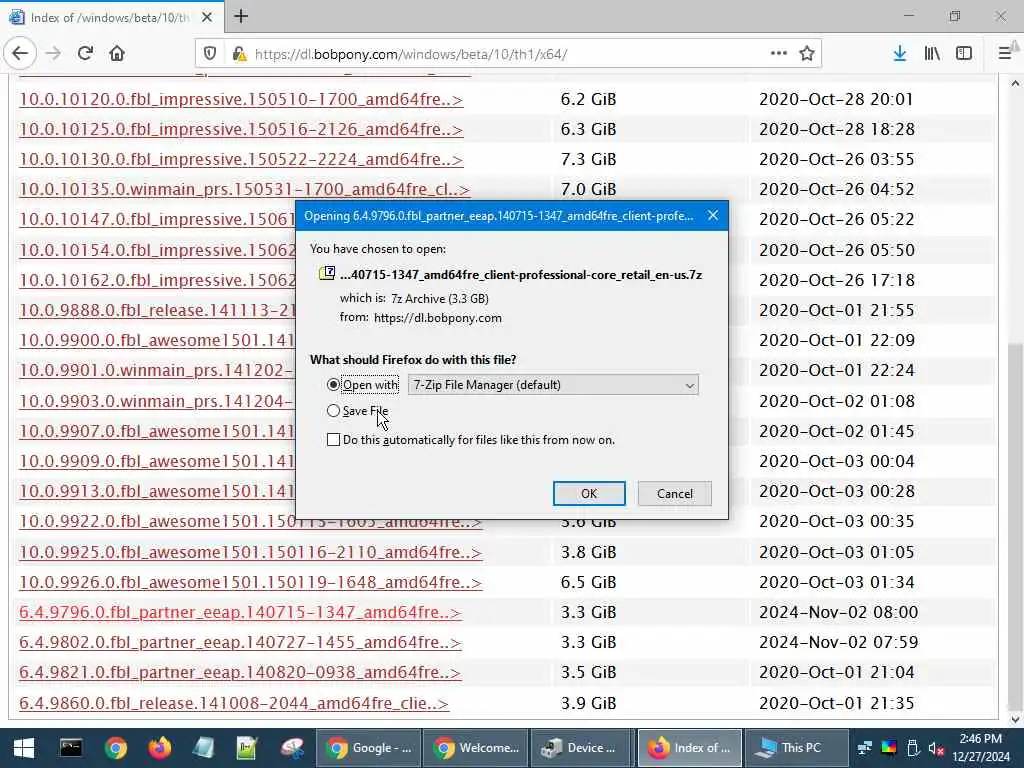The width and height of the screenshot is (1024, 768).
Task: Open the Firefox hamburger menu
Action: click(1005, 54)
